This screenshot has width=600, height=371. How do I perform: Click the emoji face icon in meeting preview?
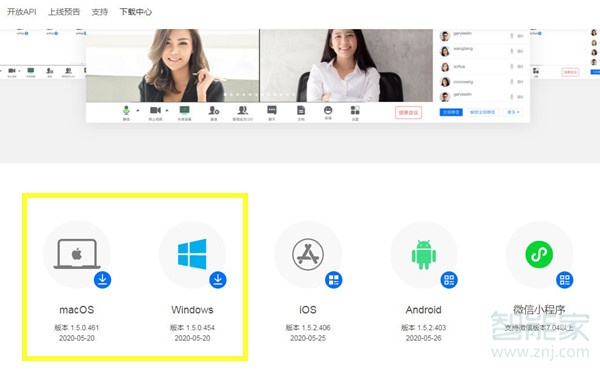pos(328,111)
